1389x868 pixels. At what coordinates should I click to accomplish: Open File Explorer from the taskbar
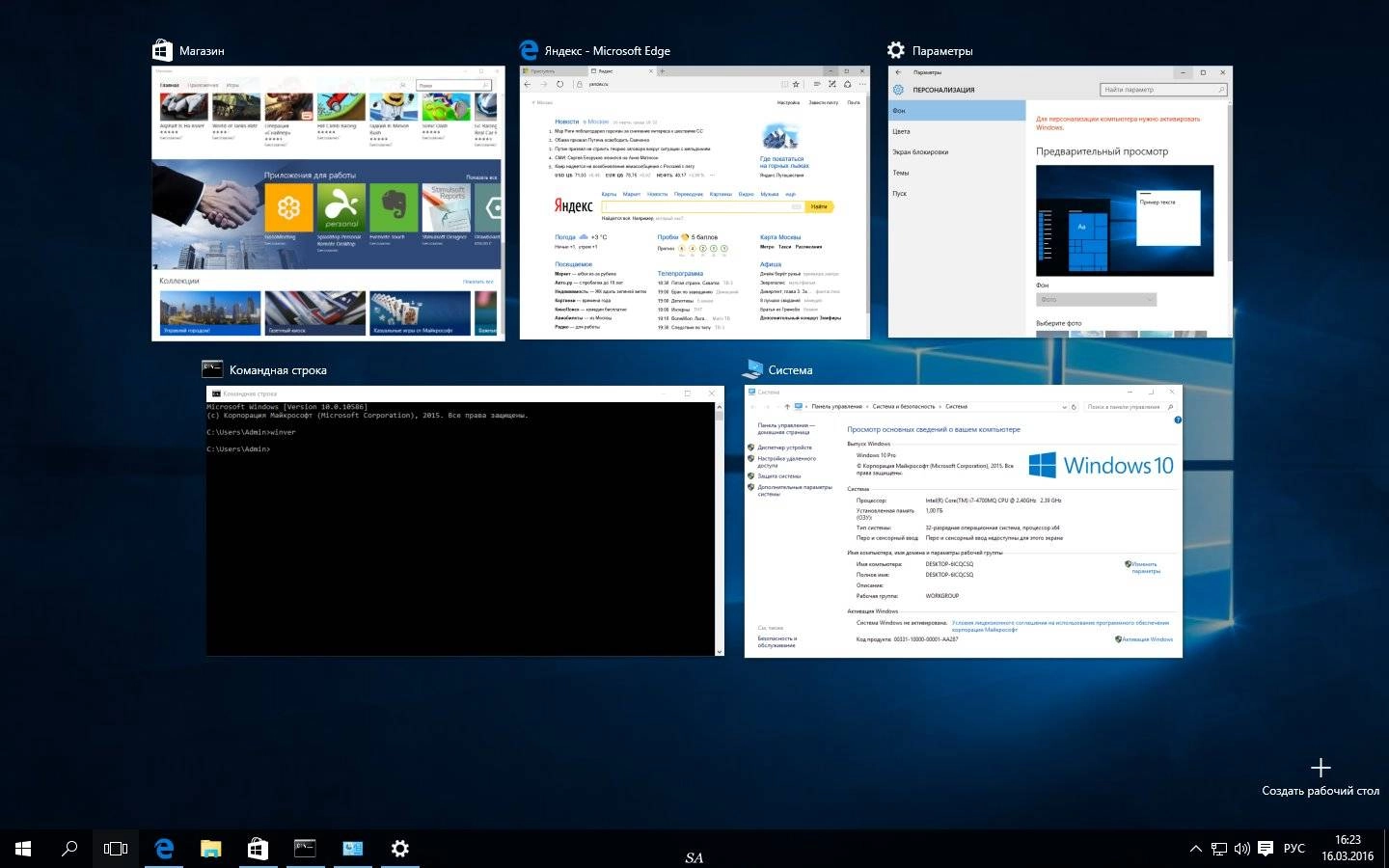(x=210, y=849)
